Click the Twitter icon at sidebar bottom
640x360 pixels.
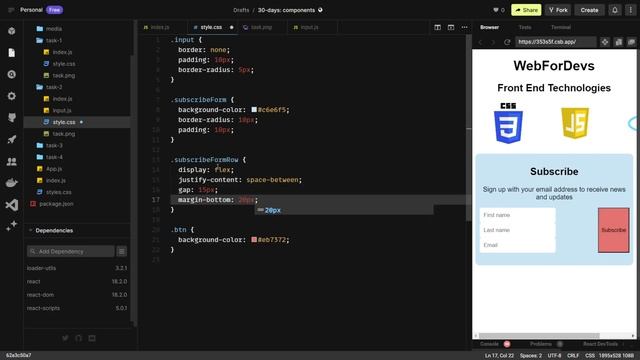pos(65,338)
